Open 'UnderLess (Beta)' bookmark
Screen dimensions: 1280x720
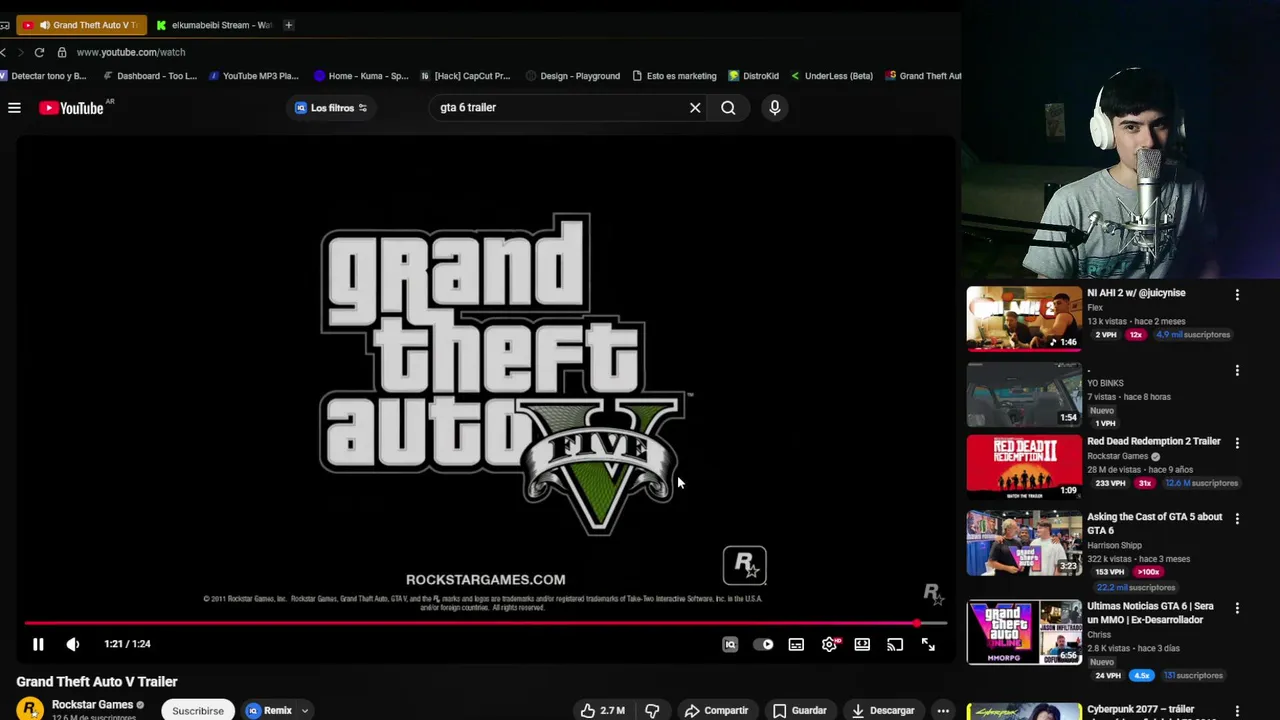pyautogui.click(x=832, y=76)
